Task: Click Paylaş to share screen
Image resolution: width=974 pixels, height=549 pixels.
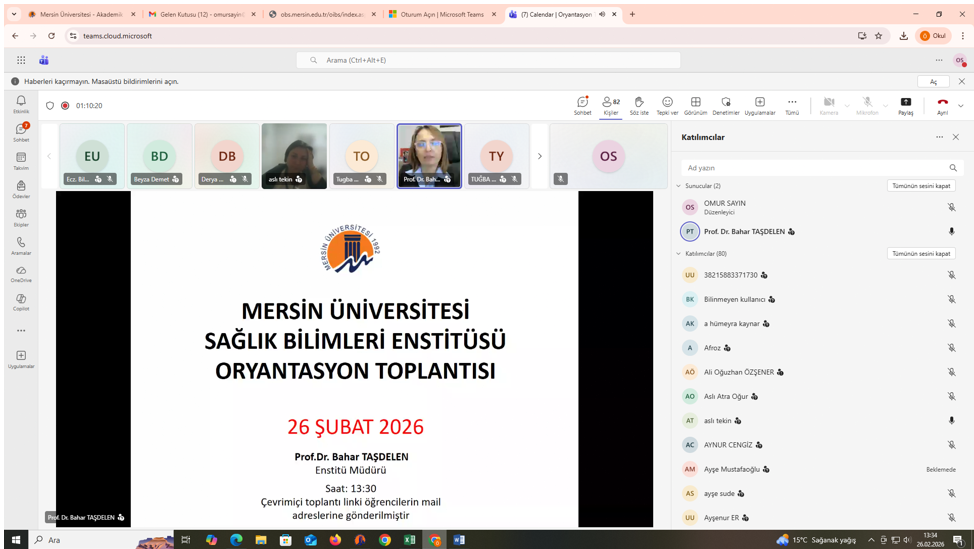Action: click(x=905, y=105)
